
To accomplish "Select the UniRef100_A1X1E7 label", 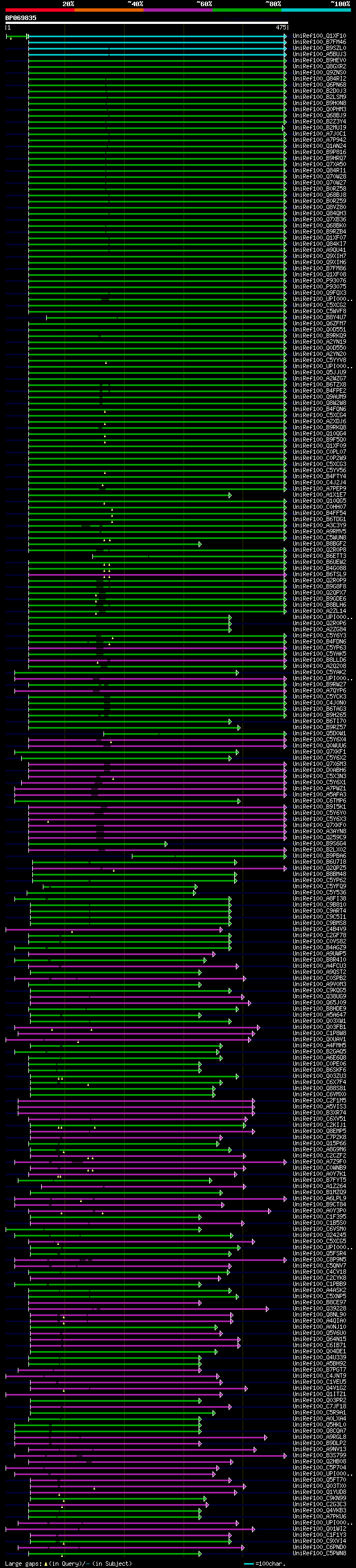I will pos(319,495).
